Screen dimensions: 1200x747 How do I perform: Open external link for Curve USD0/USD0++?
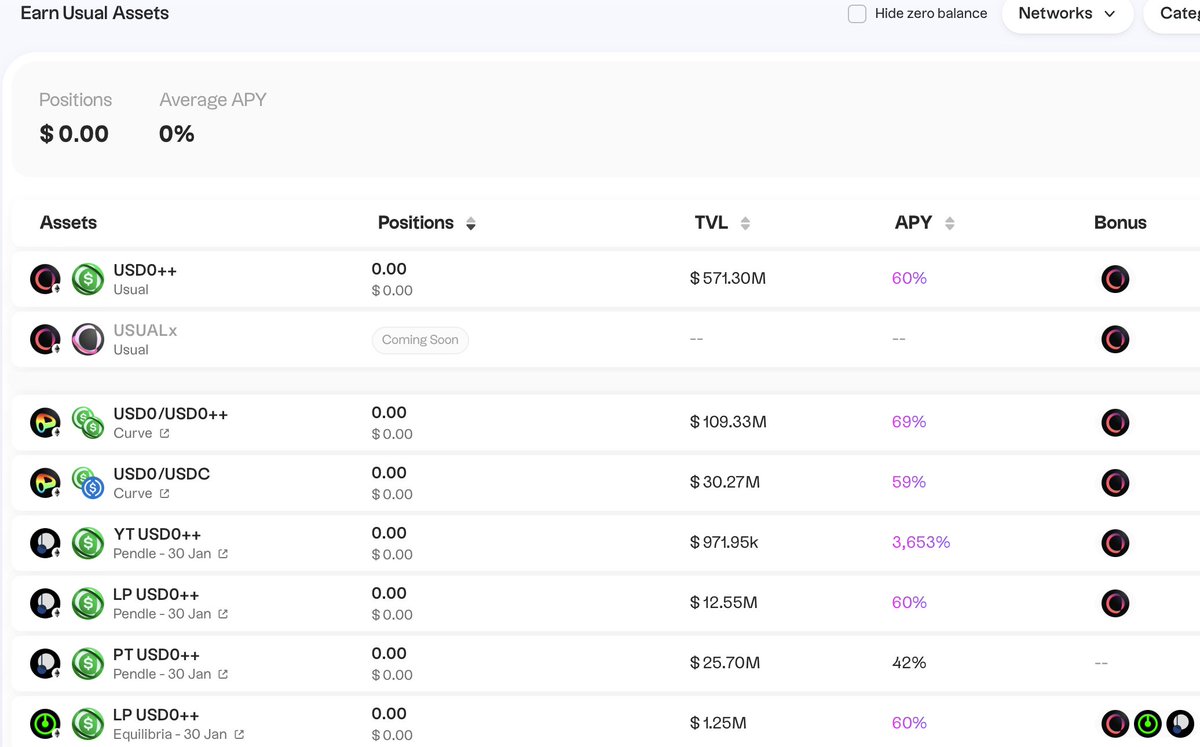coord(164,434)
